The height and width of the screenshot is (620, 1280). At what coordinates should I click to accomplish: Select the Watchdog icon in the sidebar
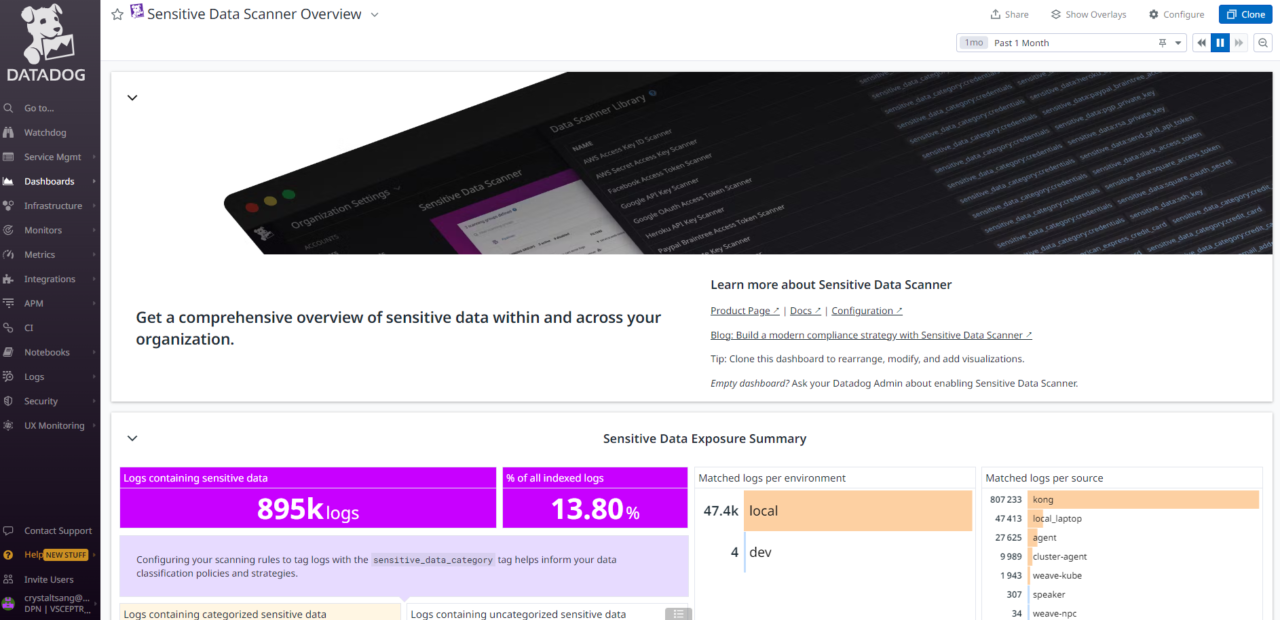[x=12, y=132]
